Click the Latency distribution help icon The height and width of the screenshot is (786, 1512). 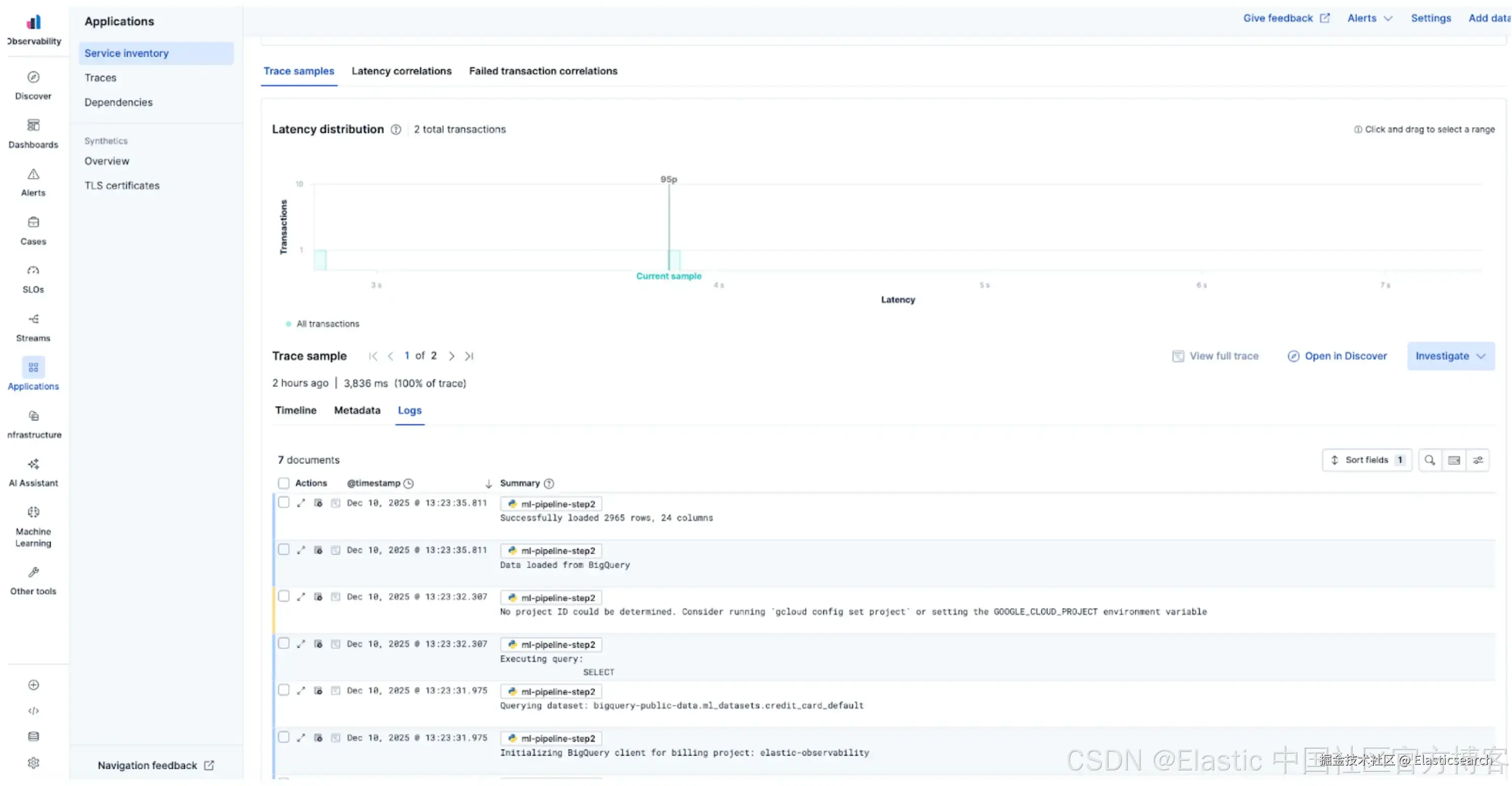(396, 130)
